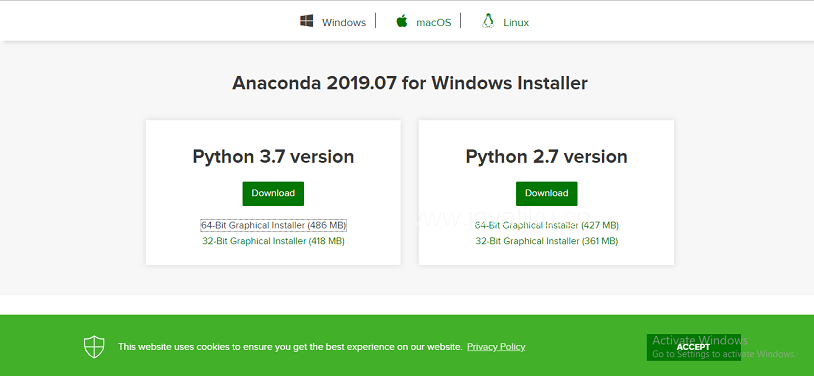This screenshot has width=814, height=376.
Task: Click the Python 2.7 version heading
Action: tap(546, 156)
